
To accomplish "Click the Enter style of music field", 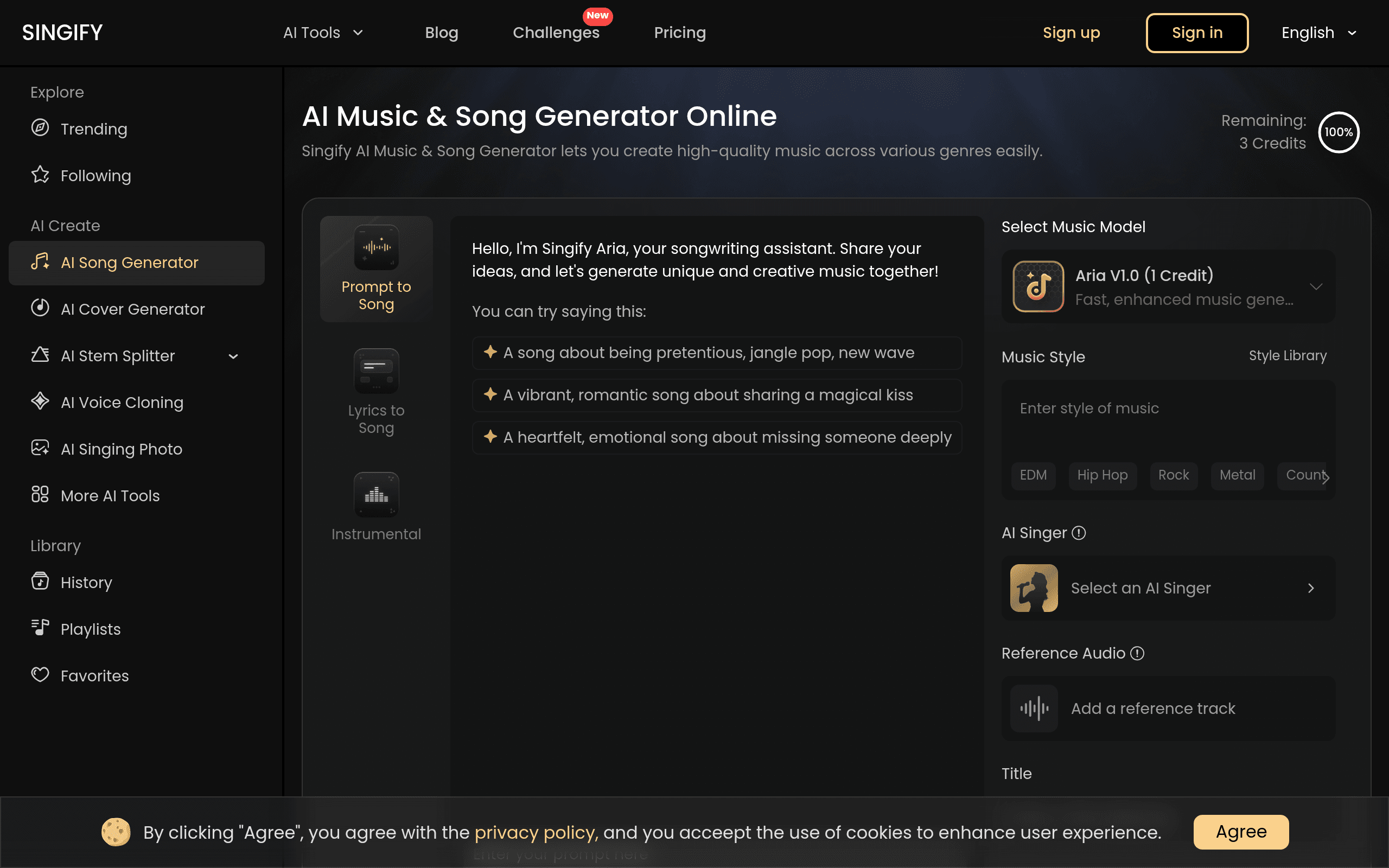I will [1168, 417].
